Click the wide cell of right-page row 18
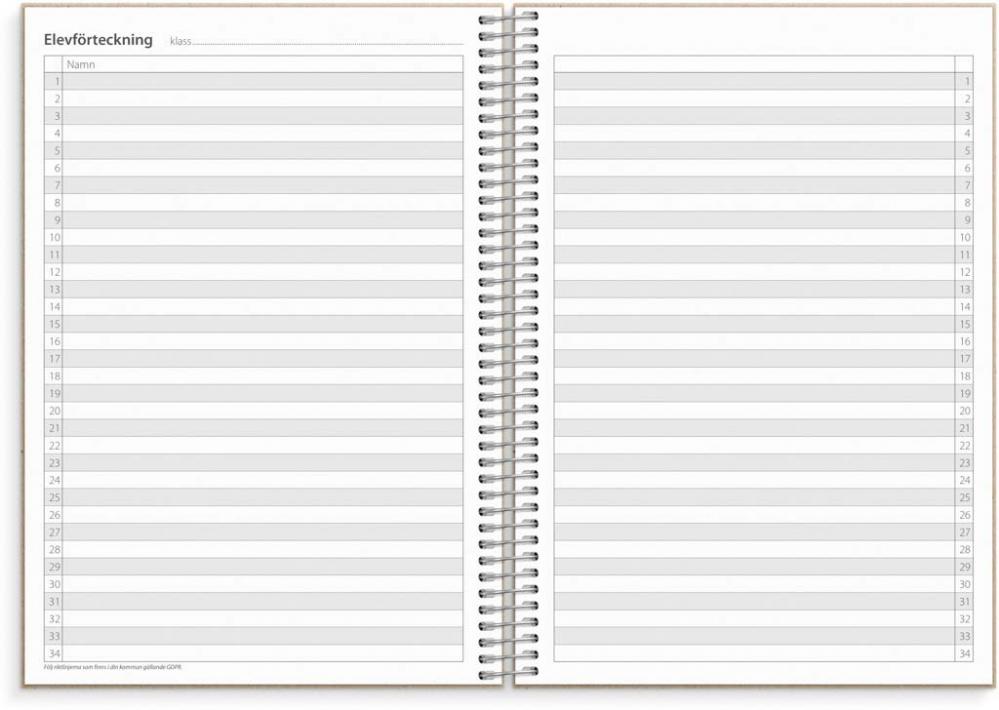Image resolution: width=999 pixels, height=710 pixels. click(x=754, y=376)
